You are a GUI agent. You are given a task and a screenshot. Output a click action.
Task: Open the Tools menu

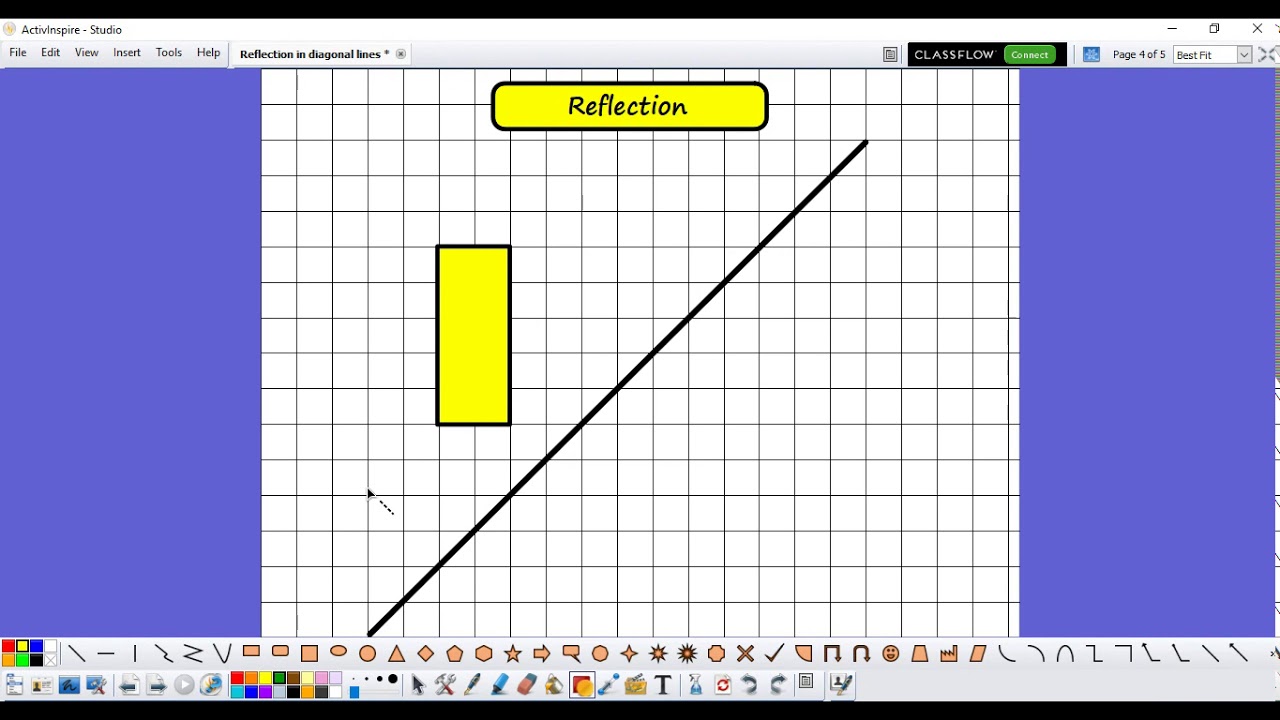coord(169,53)
